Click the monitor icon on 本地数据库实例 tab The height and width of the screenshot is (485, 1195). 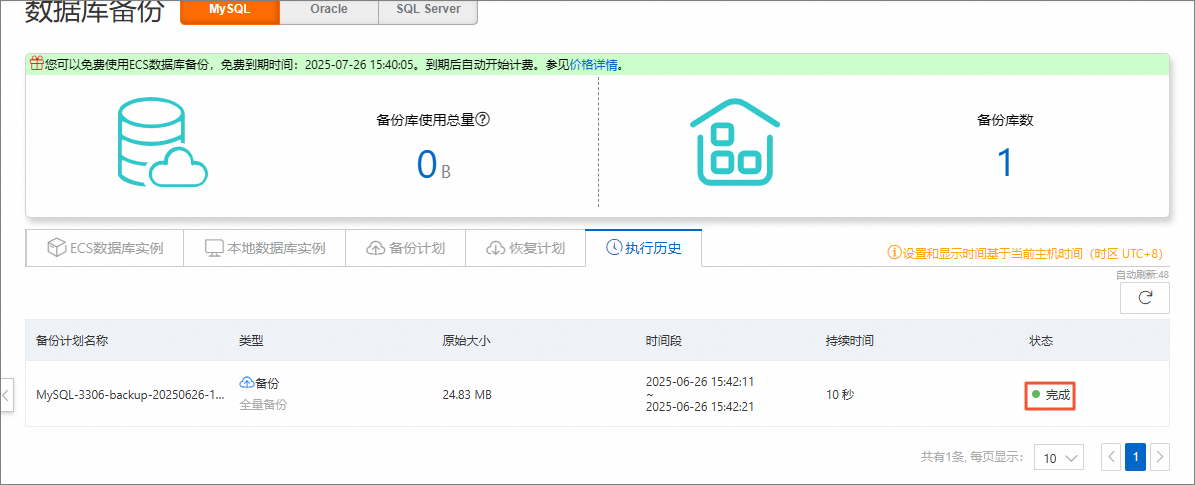[x=214, y=248]
